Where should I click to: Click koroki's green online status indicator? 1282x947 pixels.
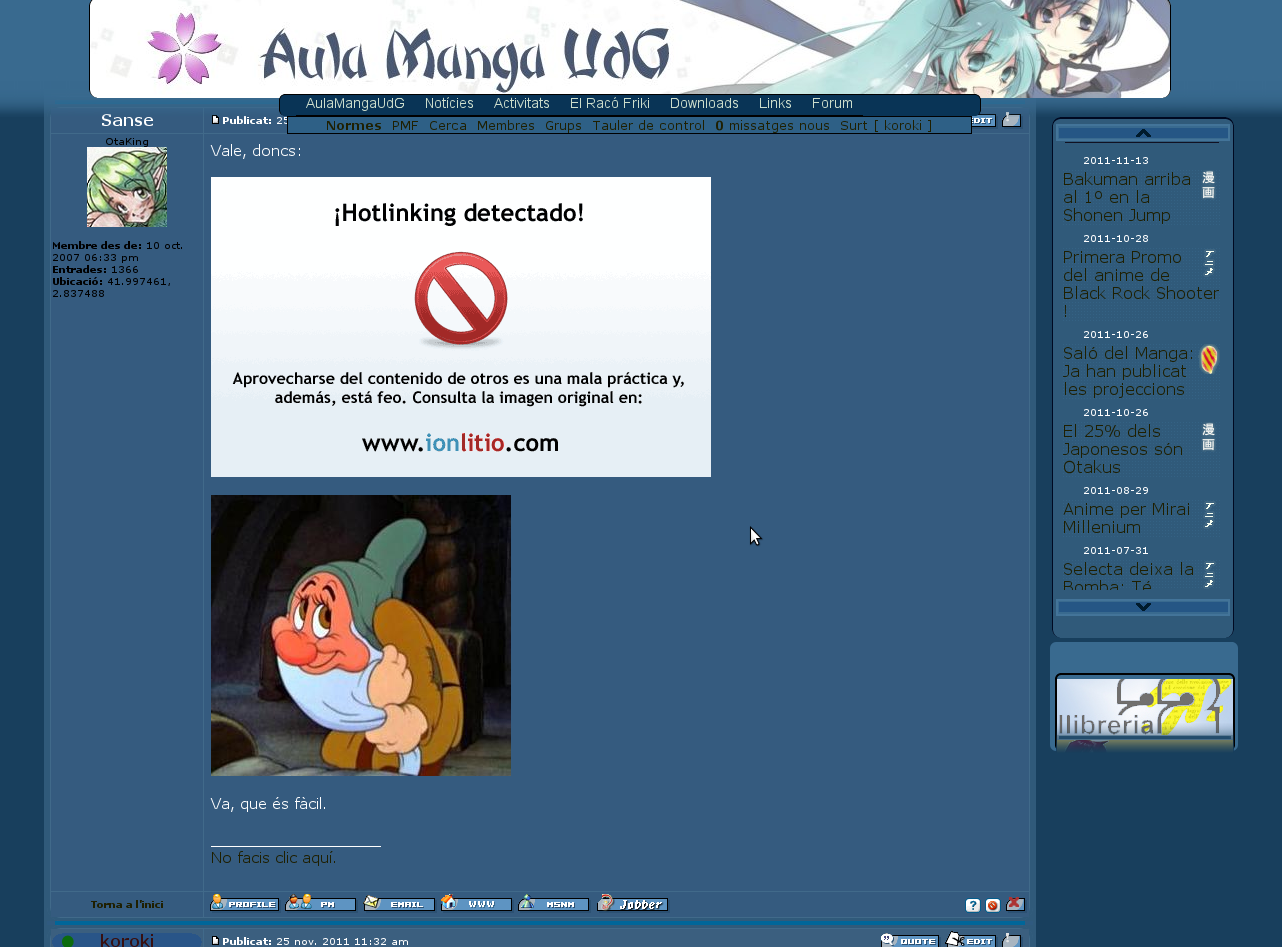(68, 941)
